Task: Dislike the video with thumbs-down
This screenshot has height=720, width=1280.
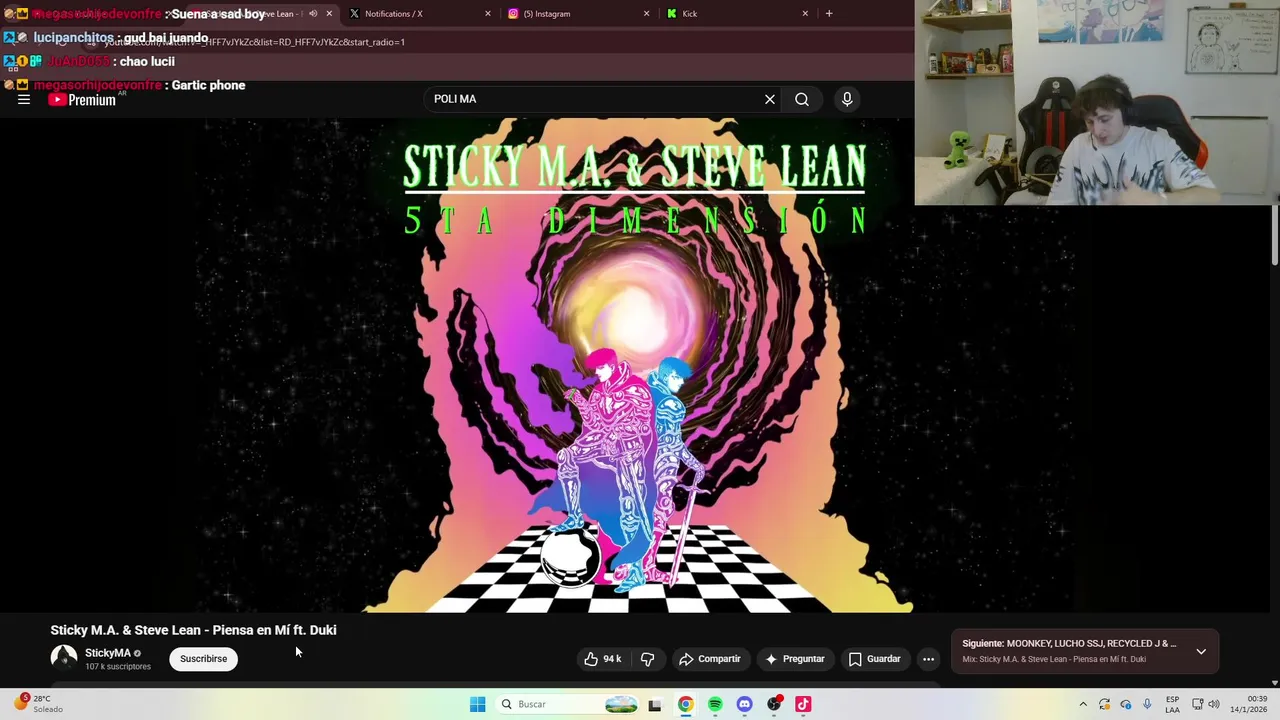Action: [x=647, y=659]
